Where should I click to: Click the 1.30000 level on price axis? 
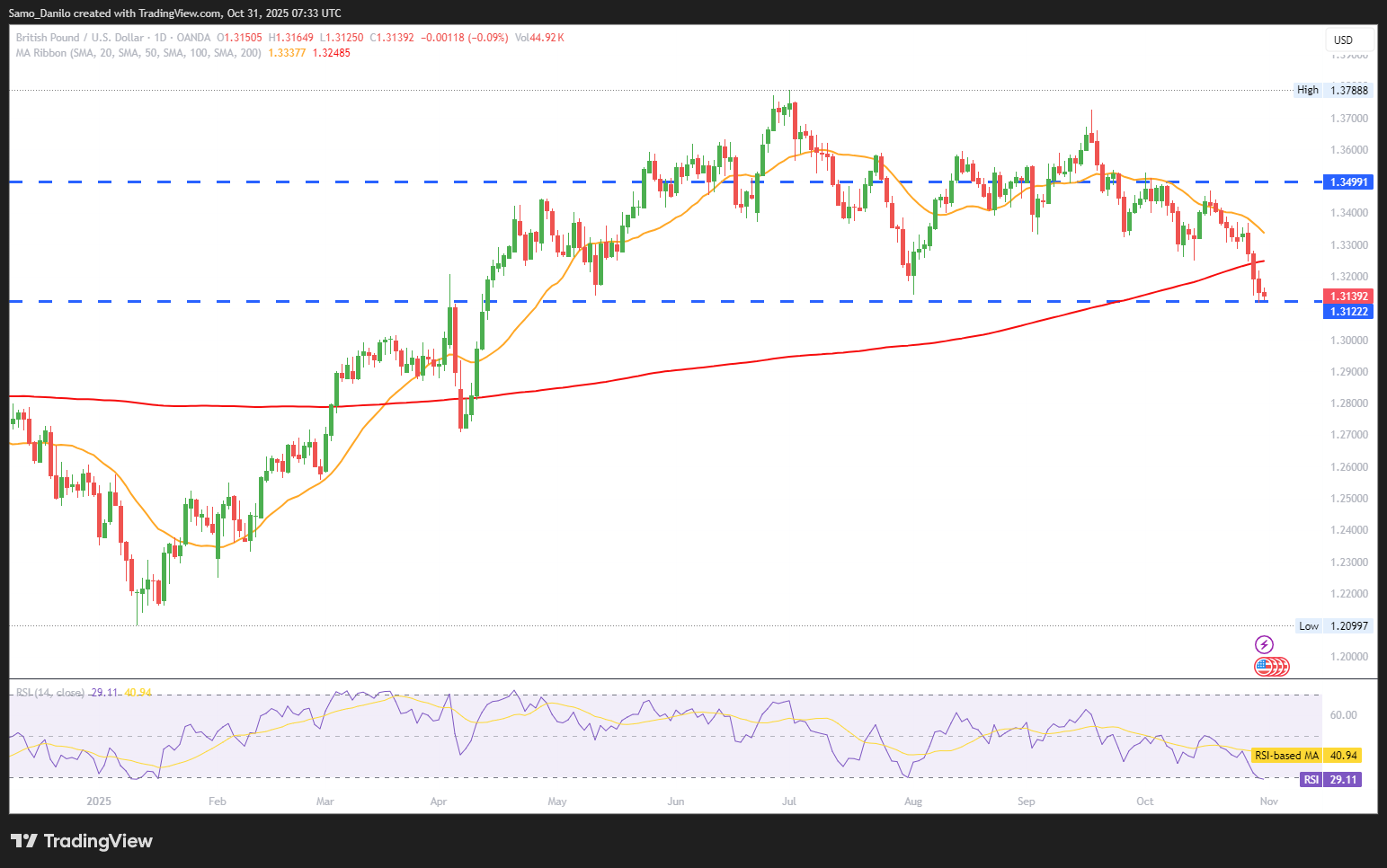pos(1348,341)
